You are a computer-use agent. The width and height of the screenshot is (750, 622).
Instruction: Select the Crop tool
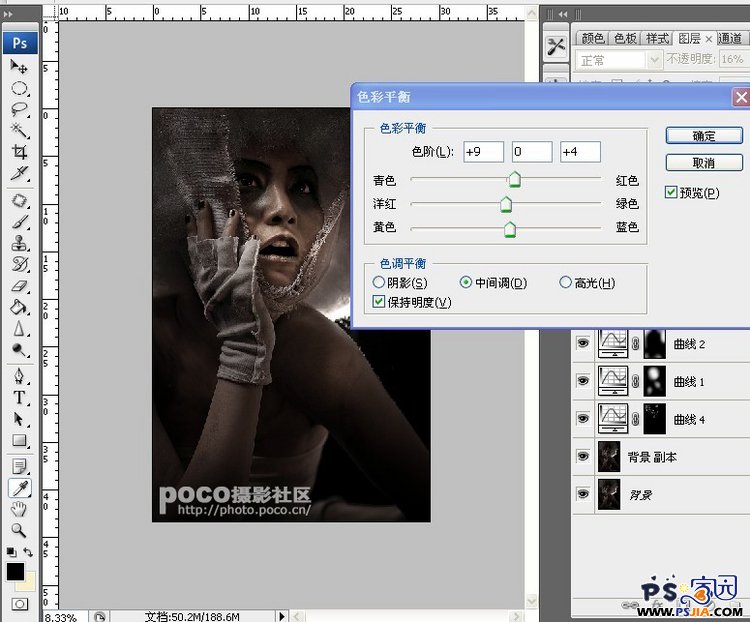click(19, 152)
